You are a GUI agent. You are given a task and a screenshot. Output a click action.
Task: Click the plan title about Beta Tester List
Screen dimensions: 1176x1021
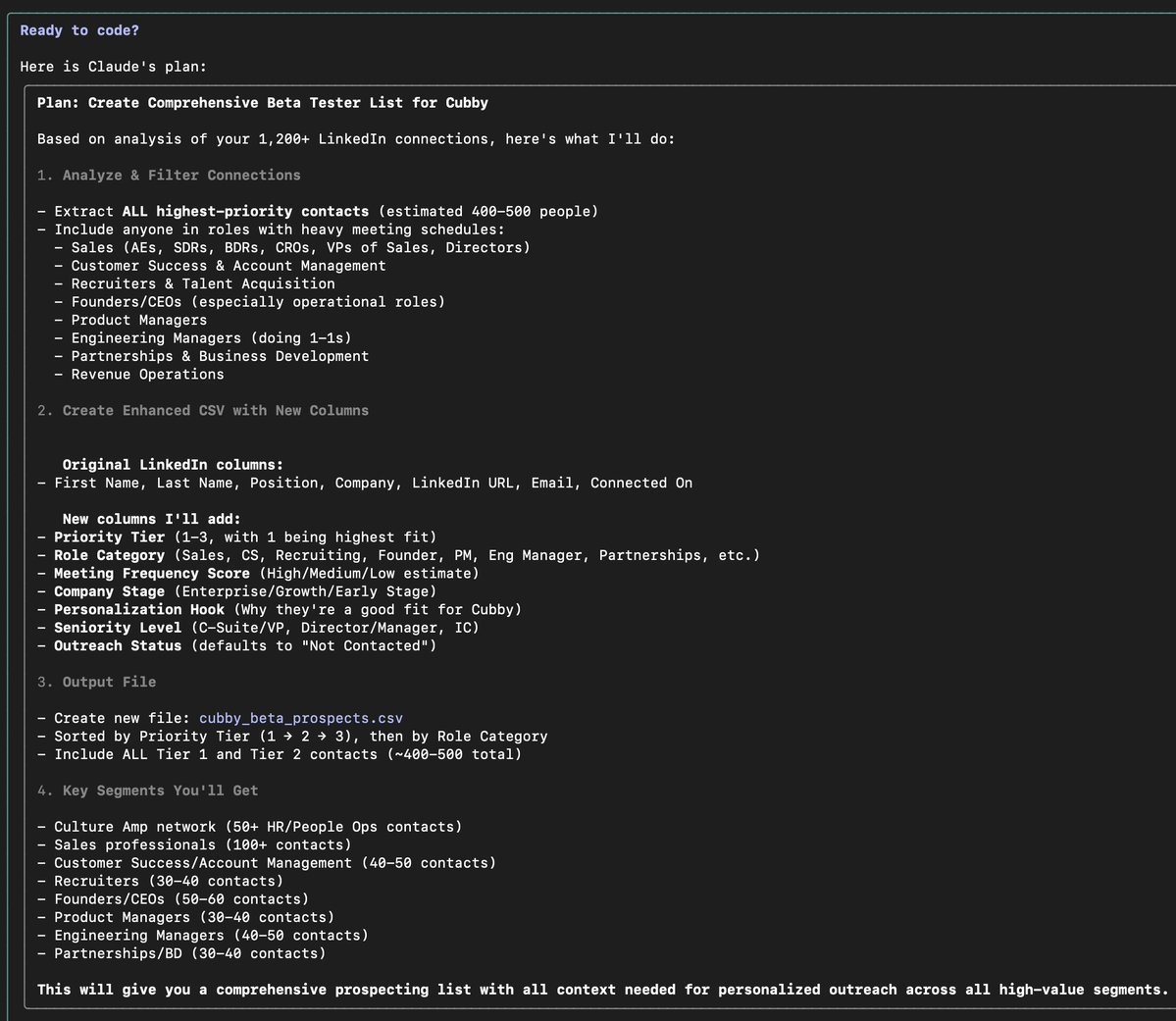tap(263, 103)
